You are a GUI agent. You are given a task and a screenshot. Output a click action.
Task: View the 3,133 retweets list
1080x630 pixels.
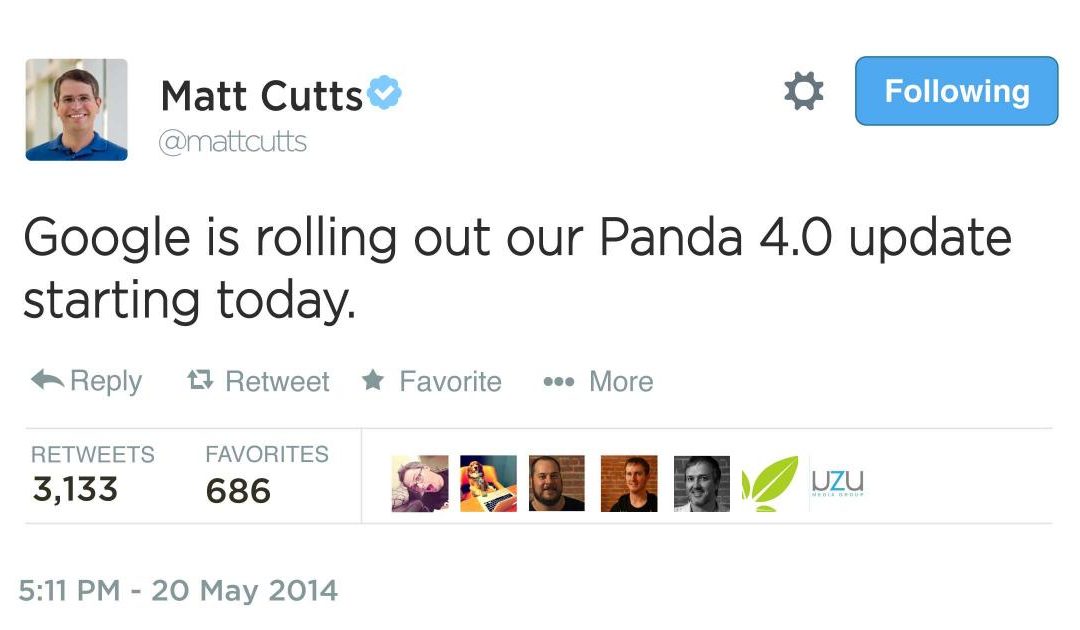74,489
